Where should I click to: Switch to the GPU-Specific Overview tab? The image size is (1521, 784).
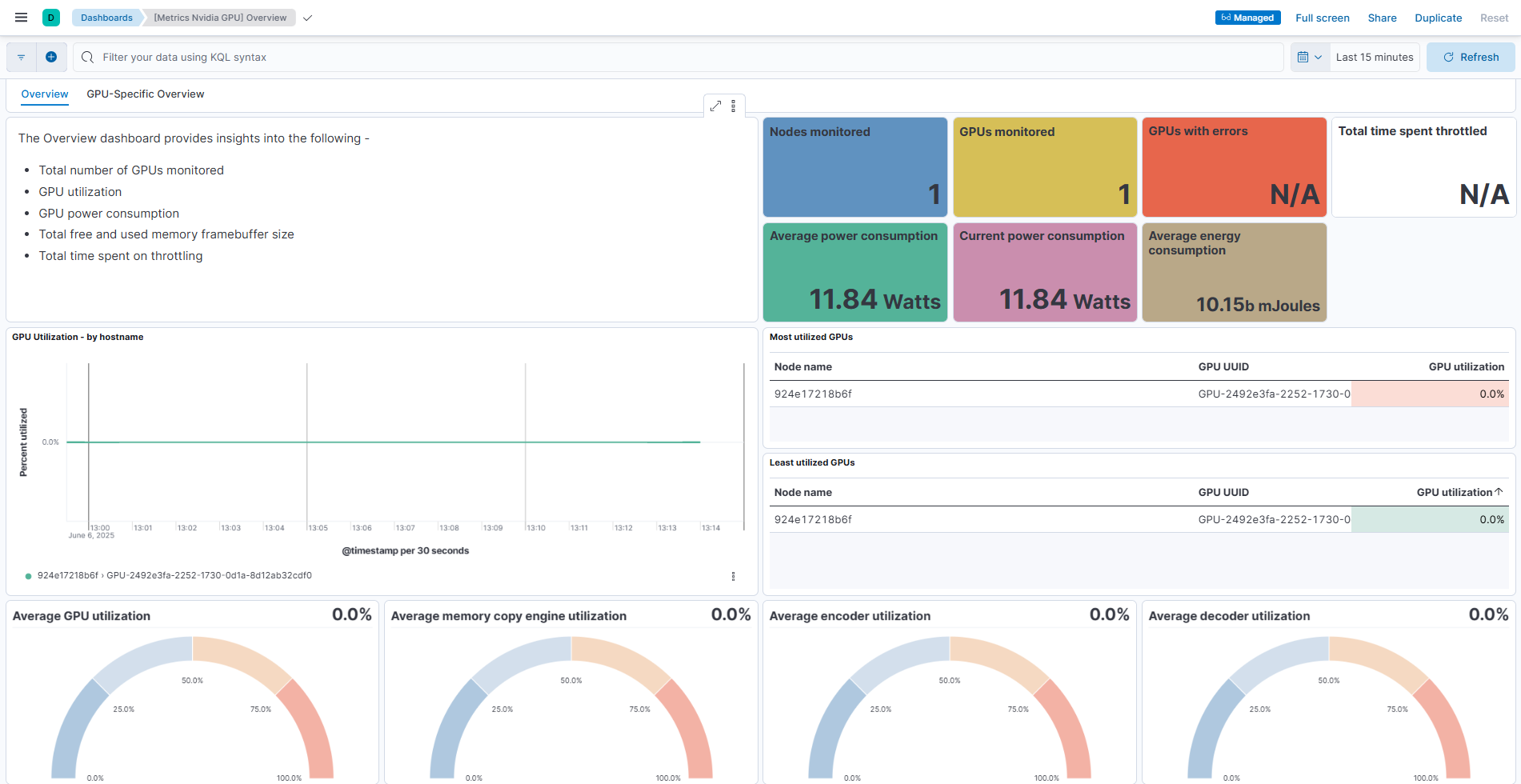[145, 94]
